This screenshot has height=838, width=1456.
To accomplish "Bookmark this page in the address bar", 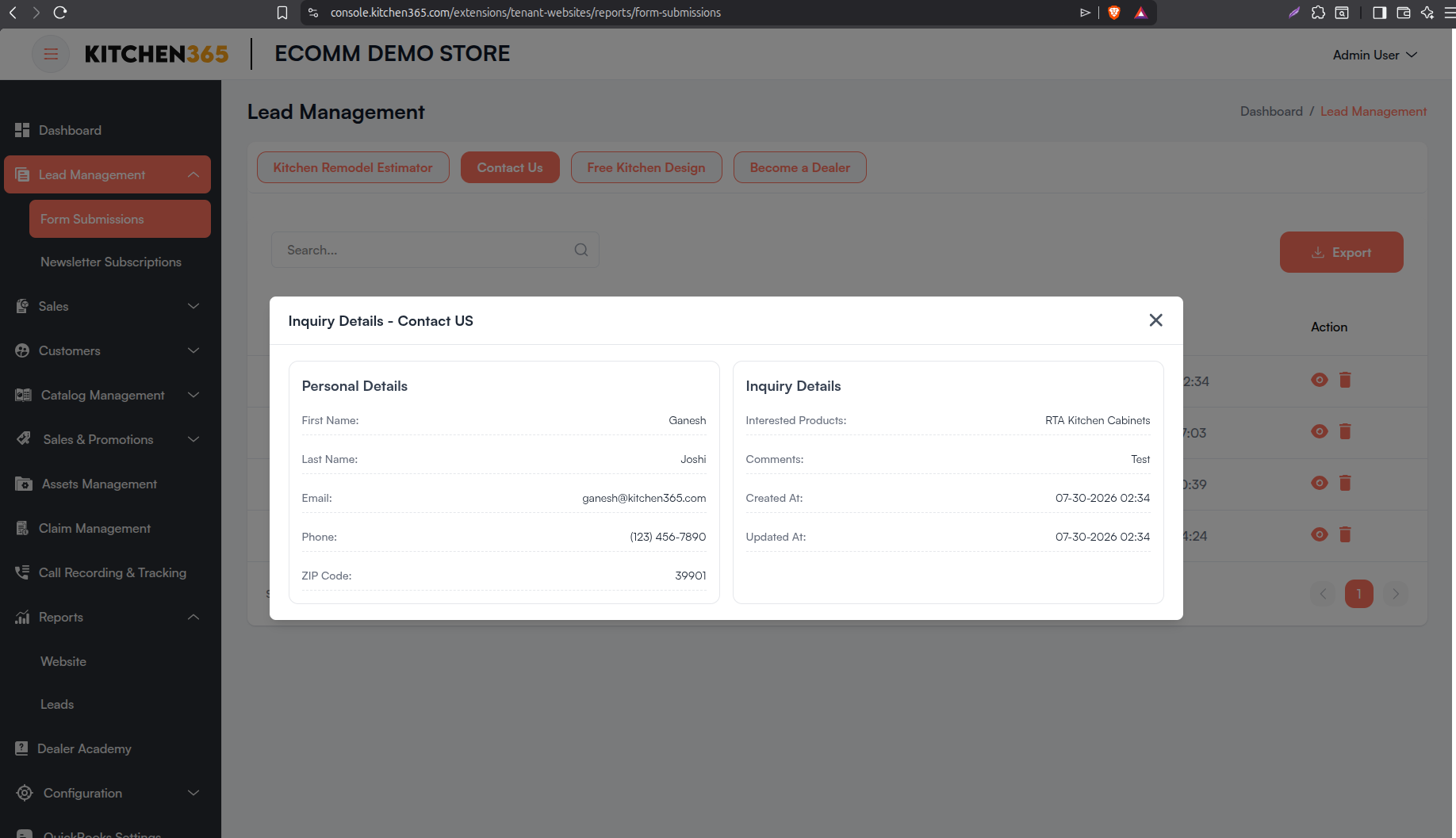I will (282, 13).
